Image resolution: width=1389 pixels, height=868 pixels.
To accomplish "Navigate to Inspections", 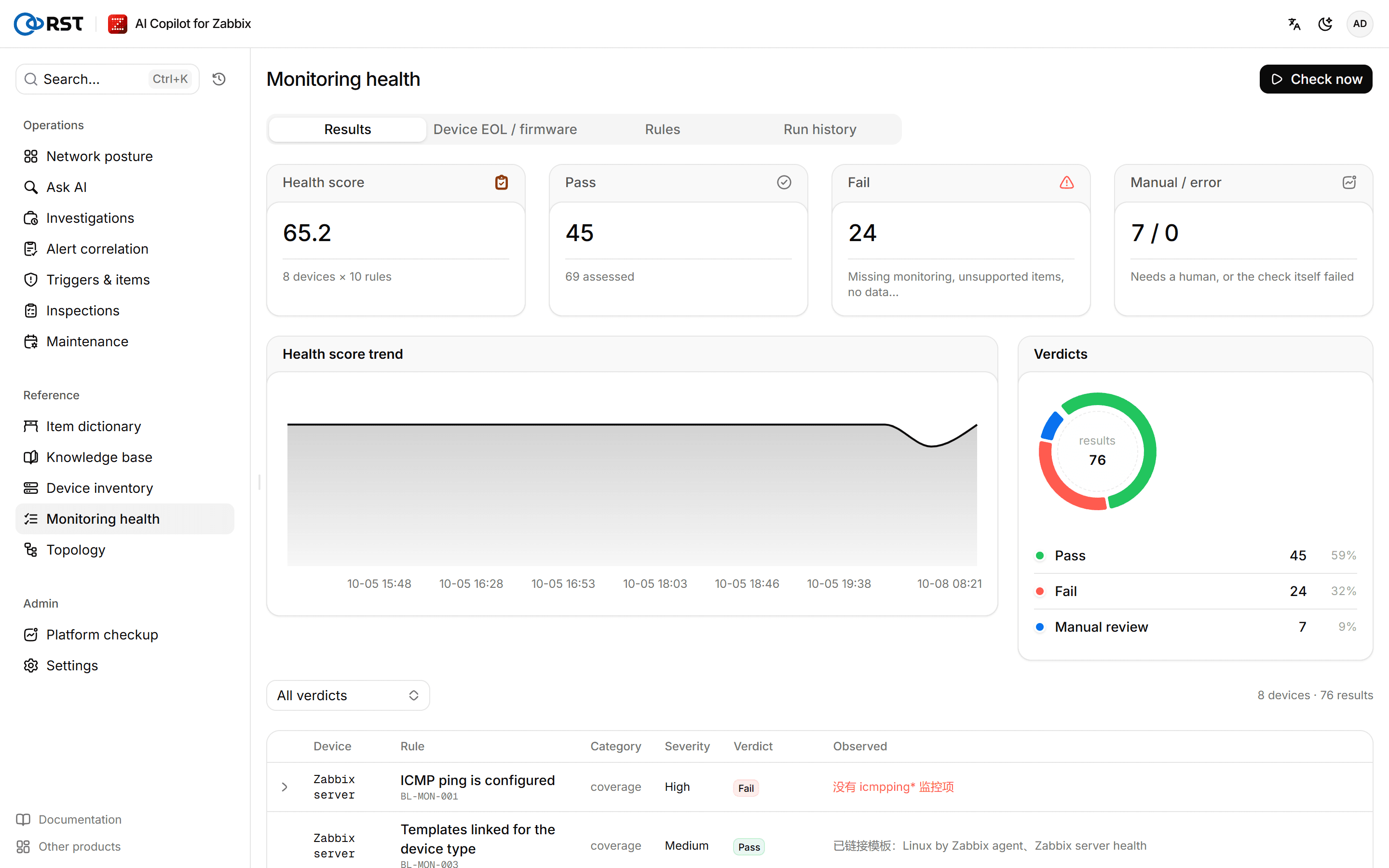I will [124, 311].
